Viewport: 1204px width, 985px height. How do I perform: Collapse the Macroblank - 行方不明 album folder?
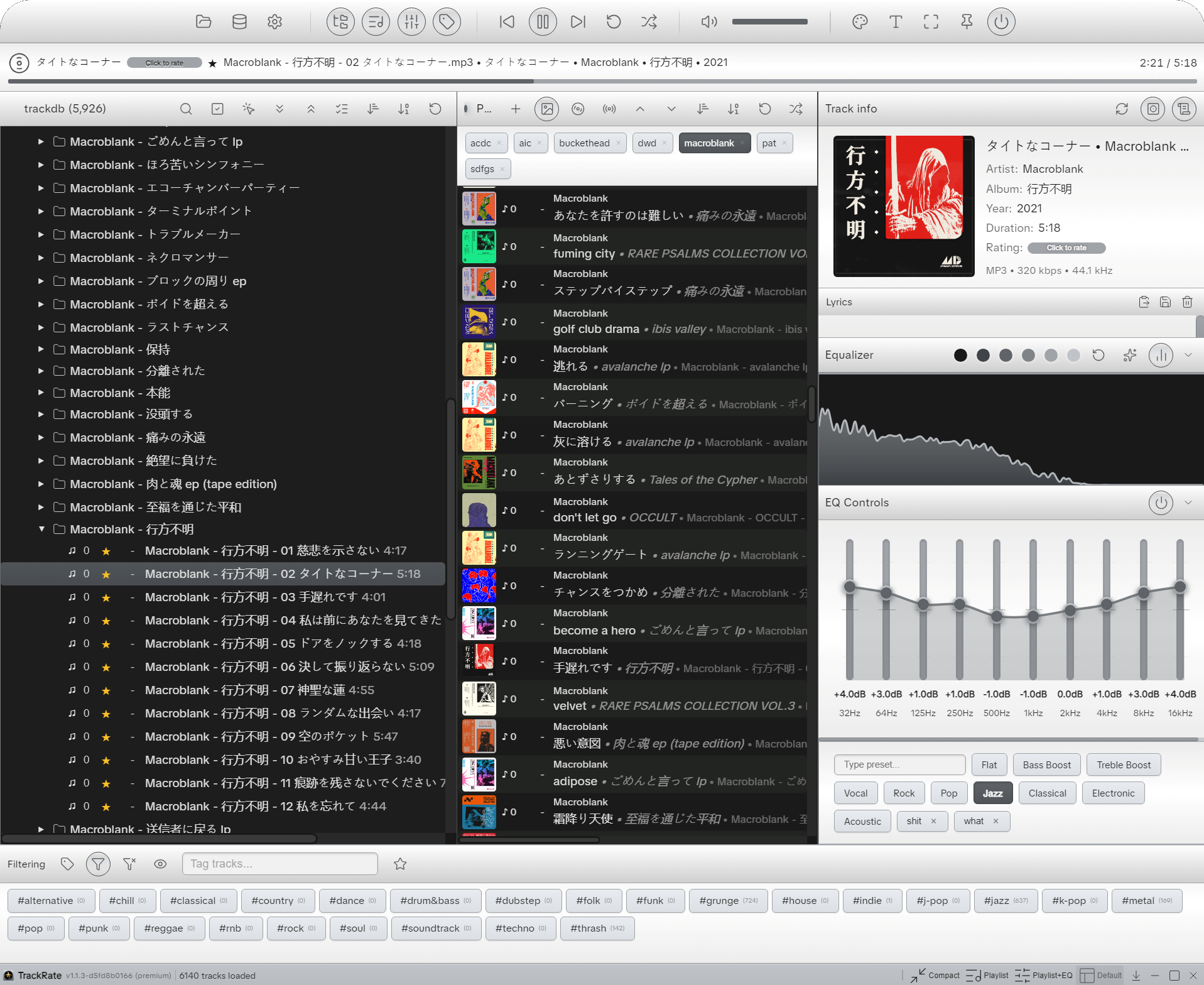pos(41,529)
